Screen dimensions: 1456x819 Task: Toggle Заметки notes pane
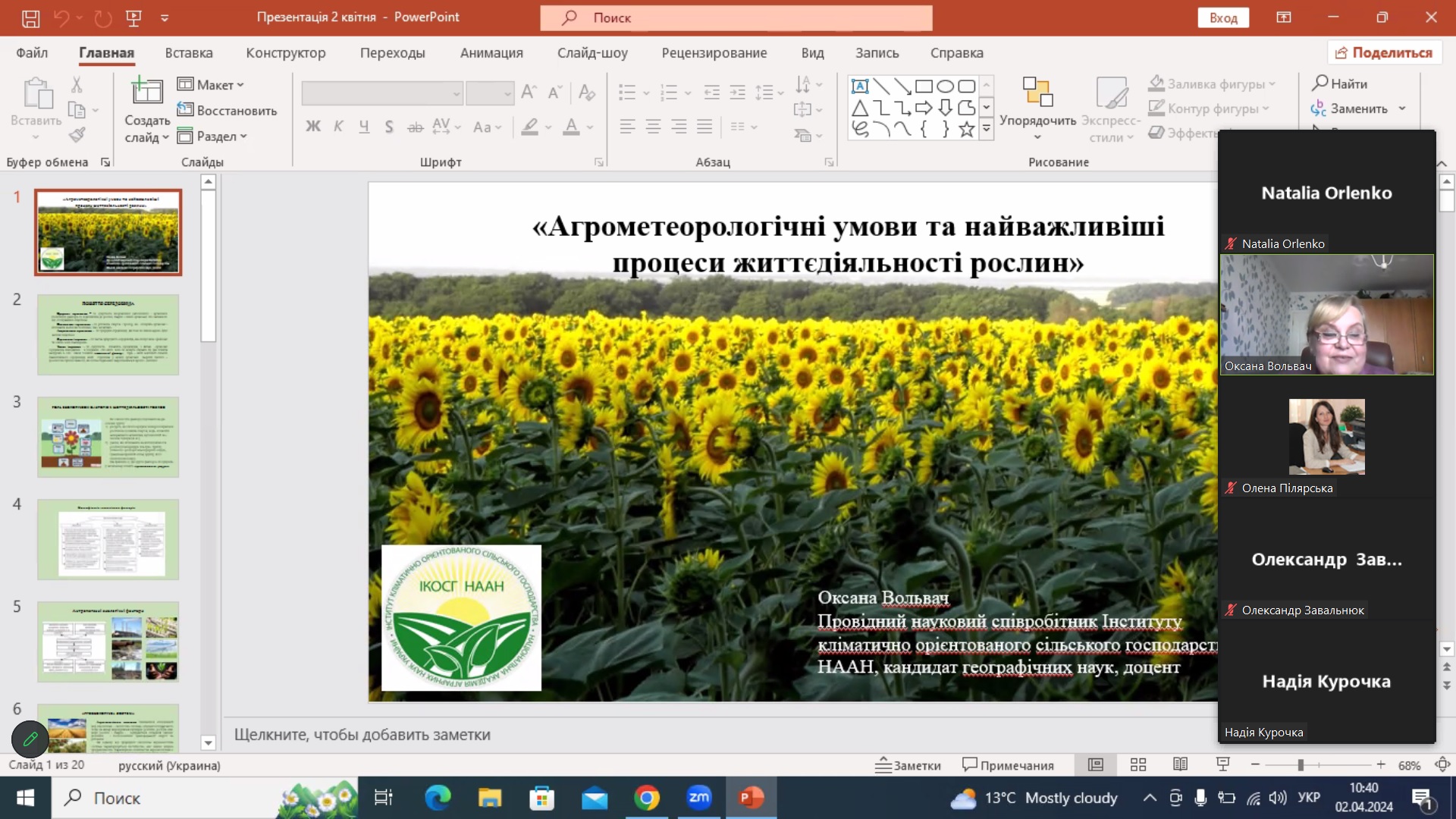[908, 765]
